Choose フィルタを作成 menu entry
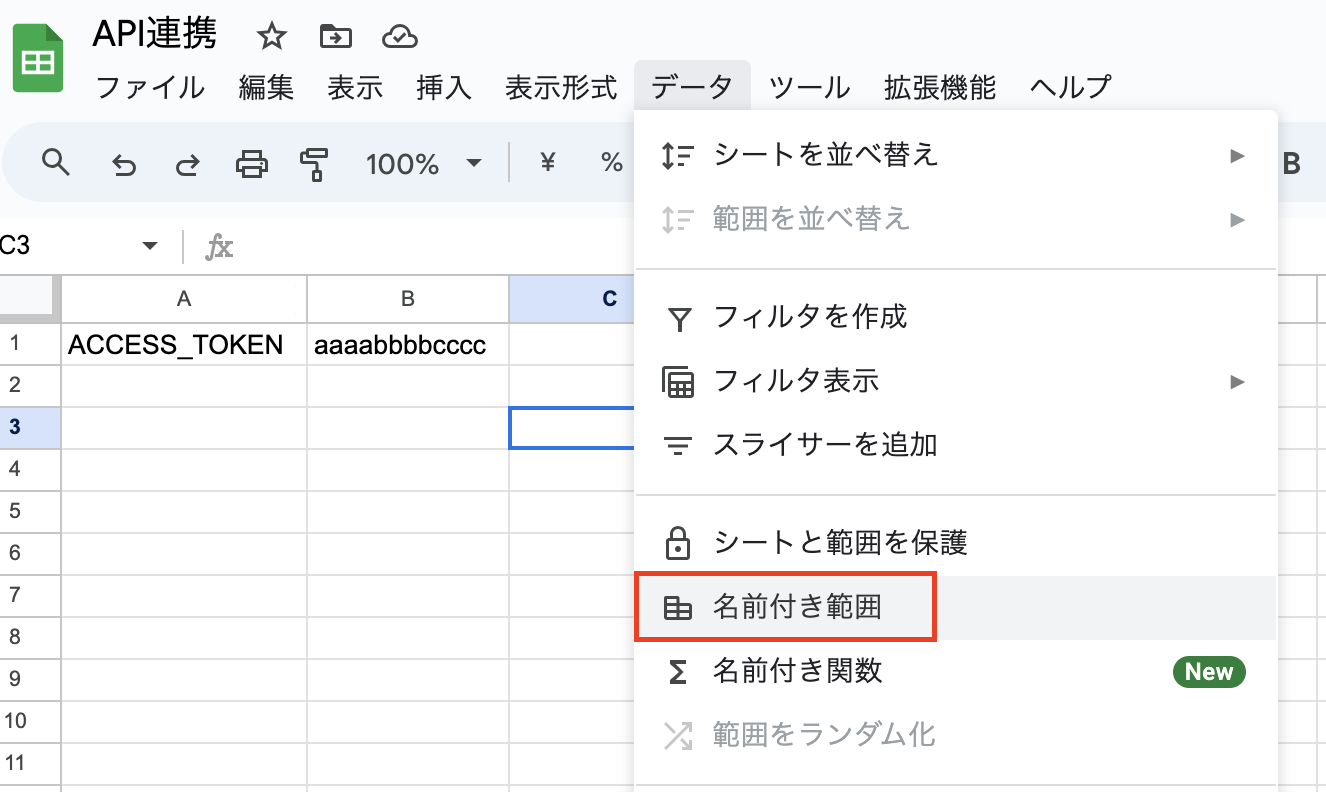The height and width of the screenshot is (792, 1326). pos(956,318)
